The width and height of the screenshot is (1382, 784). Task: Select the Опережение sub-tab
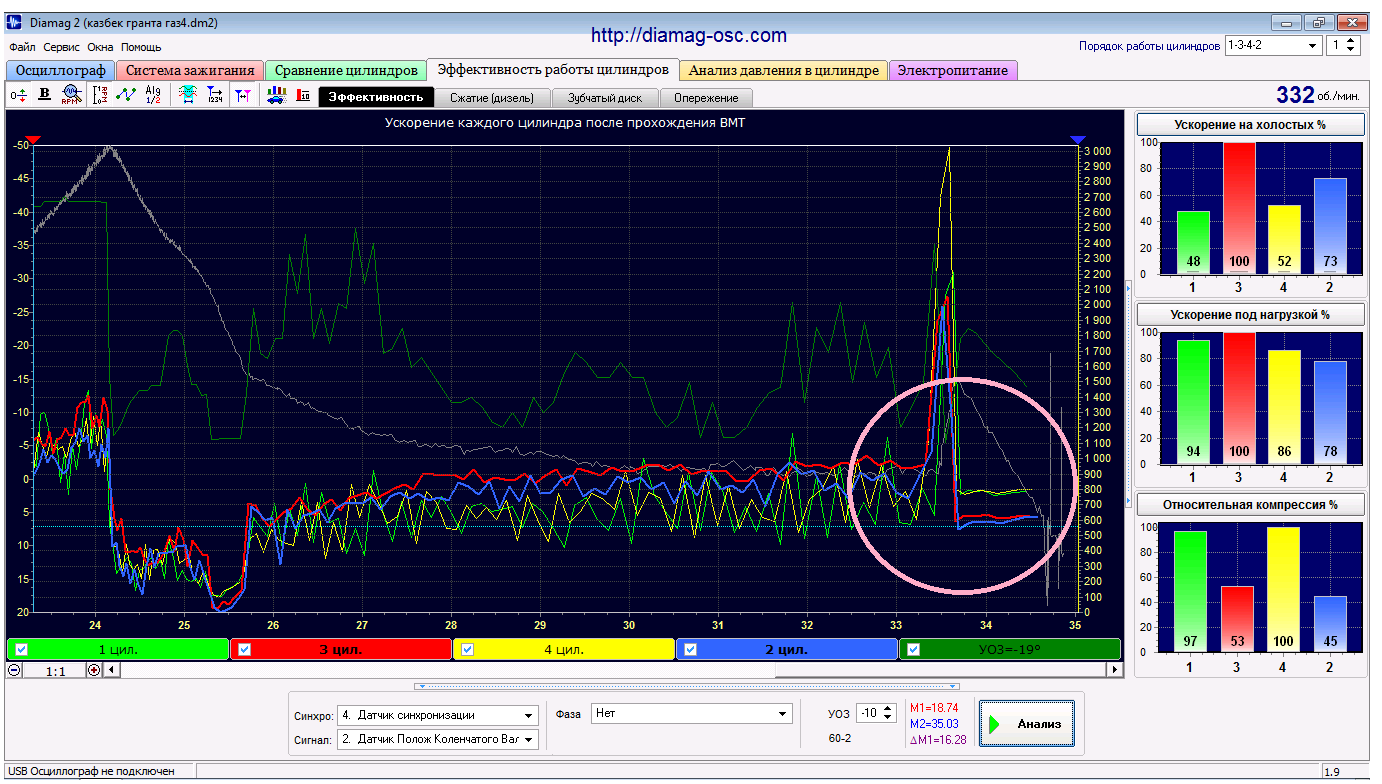[706, 98]
